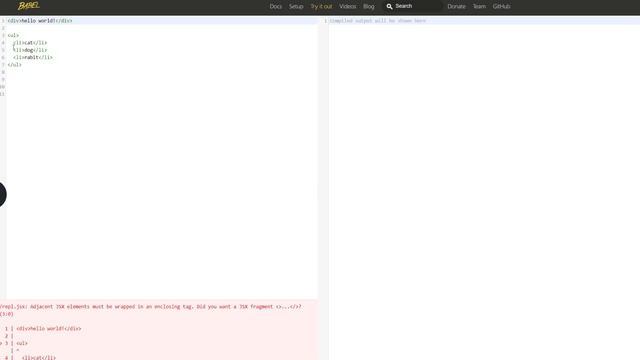Open the Docs page
Screen dimensions: 640x360
pyautogui.click(x=276, y=7)
